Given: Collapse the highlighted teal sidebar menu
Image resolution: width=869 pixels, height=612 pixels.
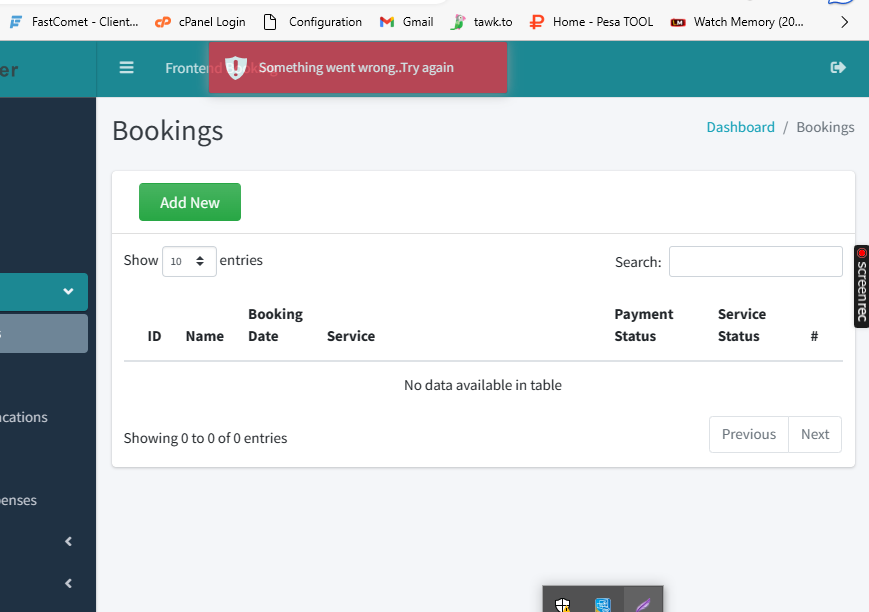Looking at the screenshot, I should [x=68, y=292].
